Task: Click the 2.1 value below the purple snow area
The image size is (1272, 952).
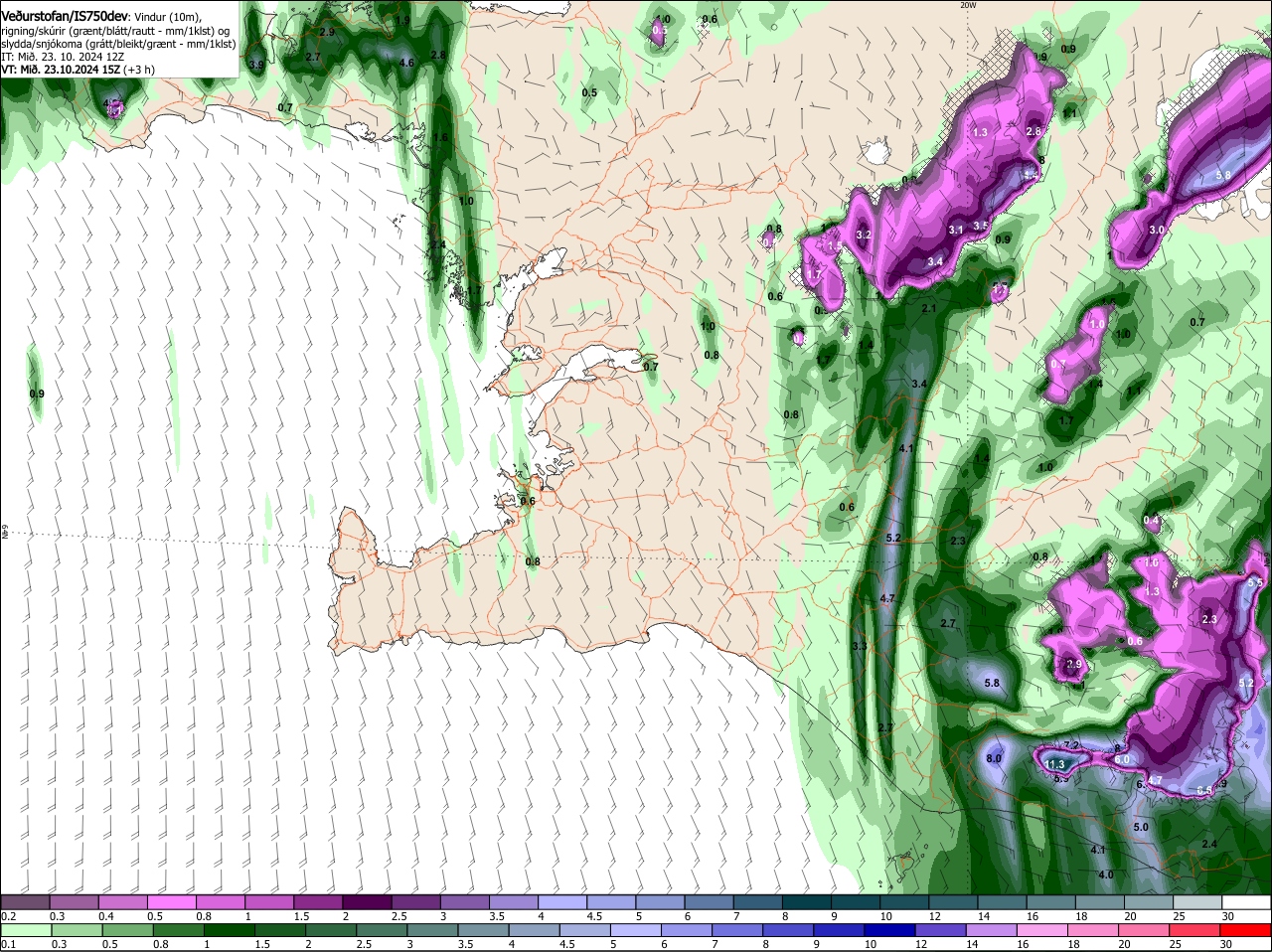Action: click(929, 309)
